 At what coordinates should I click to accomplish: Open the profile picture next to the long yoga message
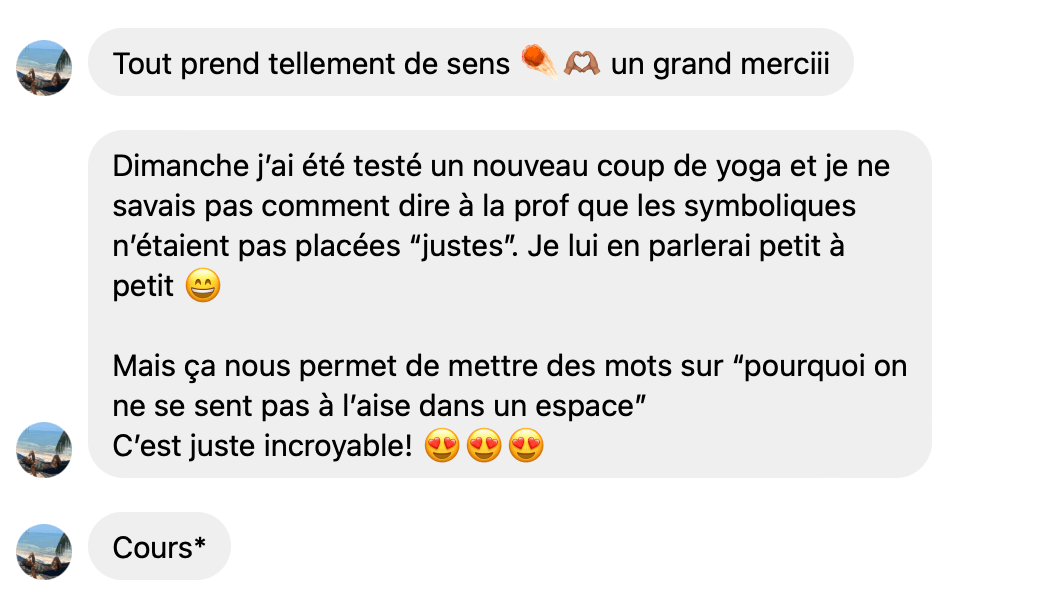tap(44, 449)
